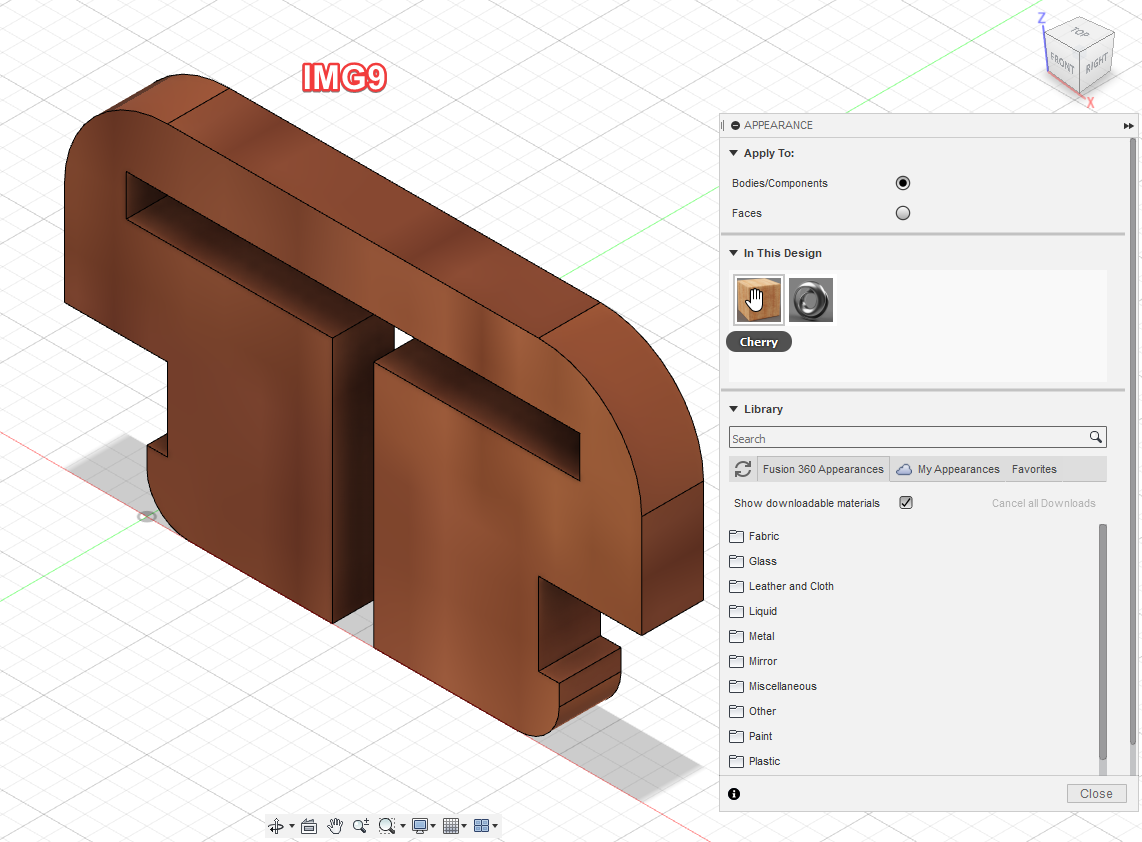This screenshot has width=1142, height=842.
Task: Click the library list scrollbar
Action: point(1103,641)
